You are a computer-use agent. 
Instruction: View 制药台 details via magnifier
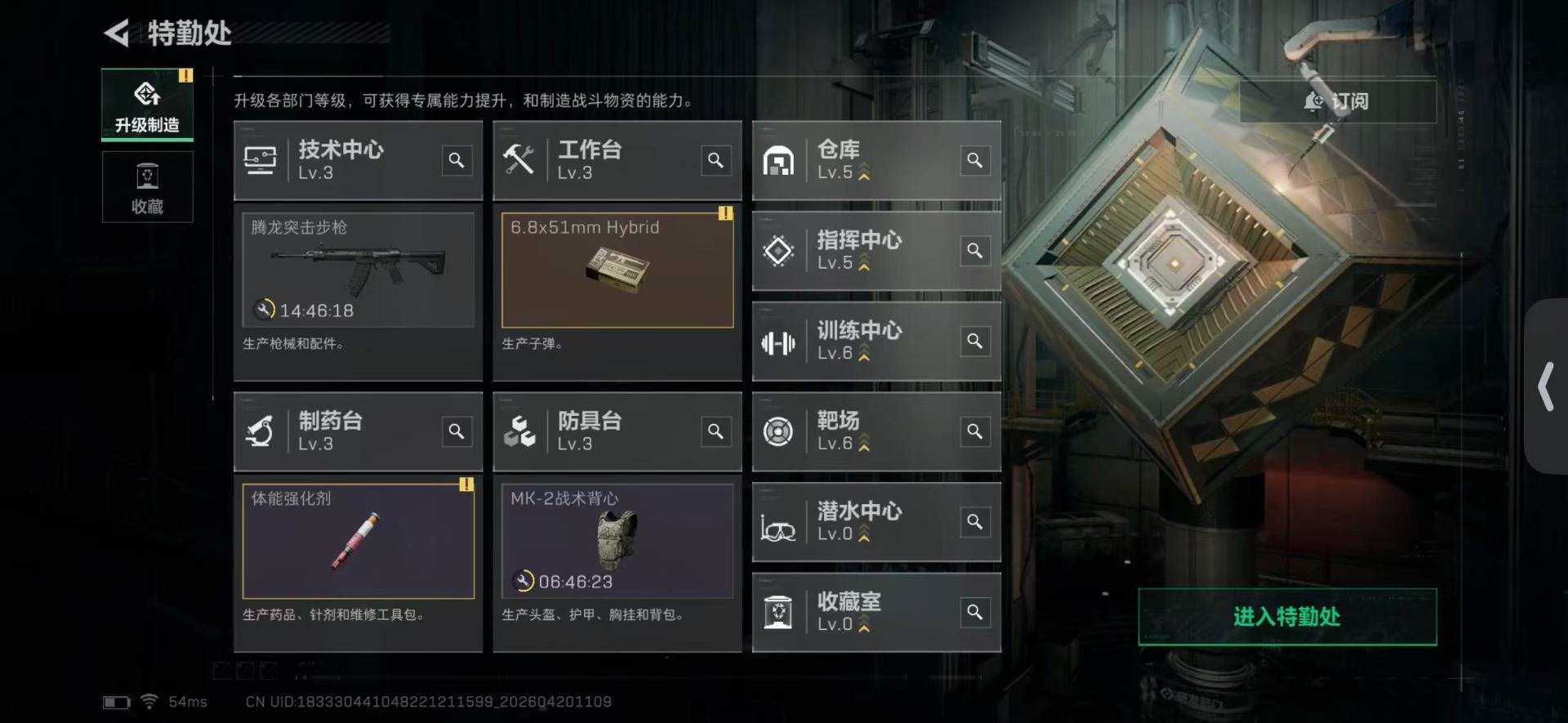[457, 431]
